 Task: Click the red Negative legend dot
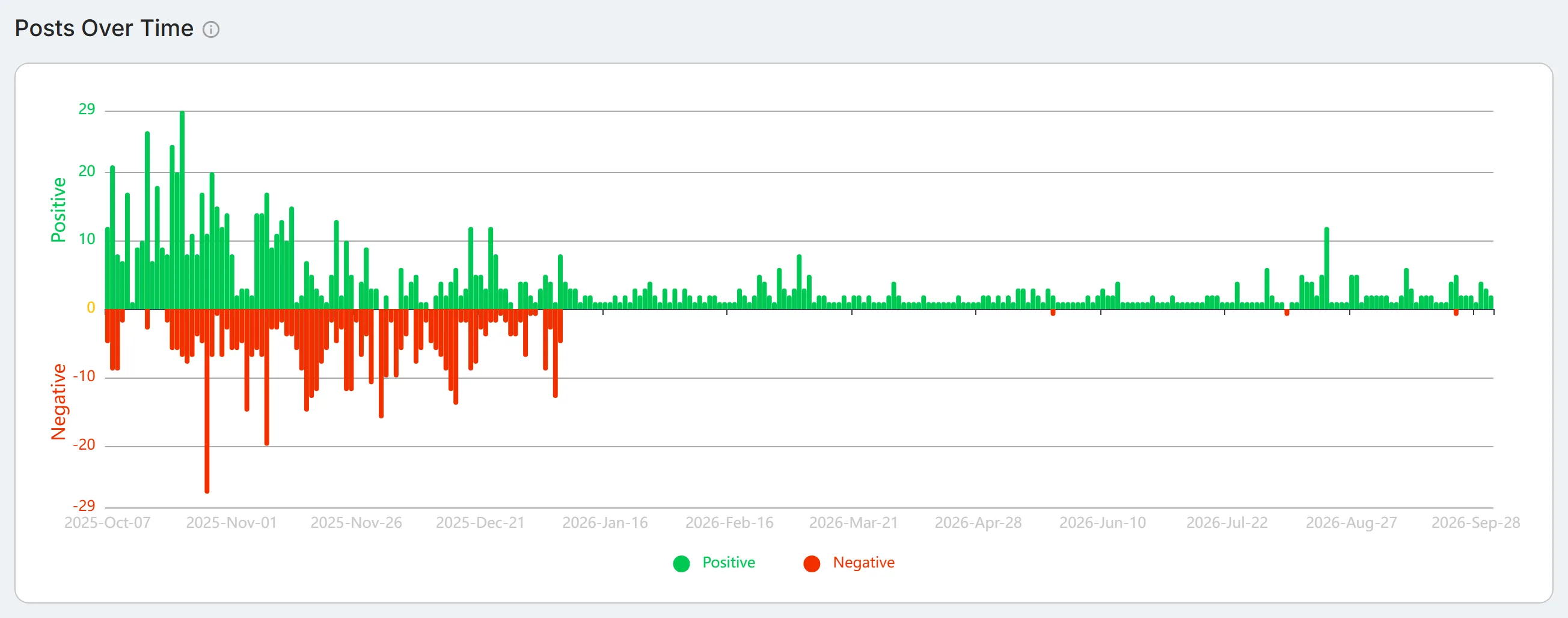coord(812,563)
